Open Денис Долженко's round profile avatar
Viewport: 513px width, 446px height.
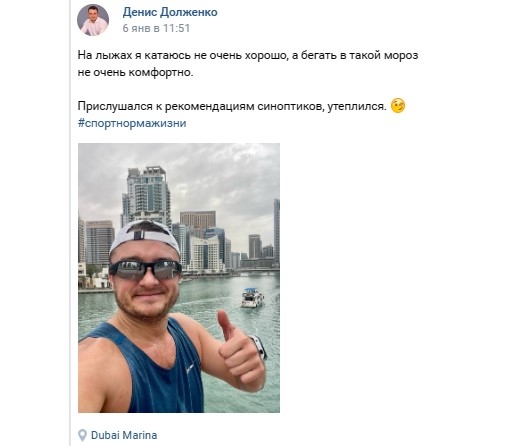coord(93,20)
